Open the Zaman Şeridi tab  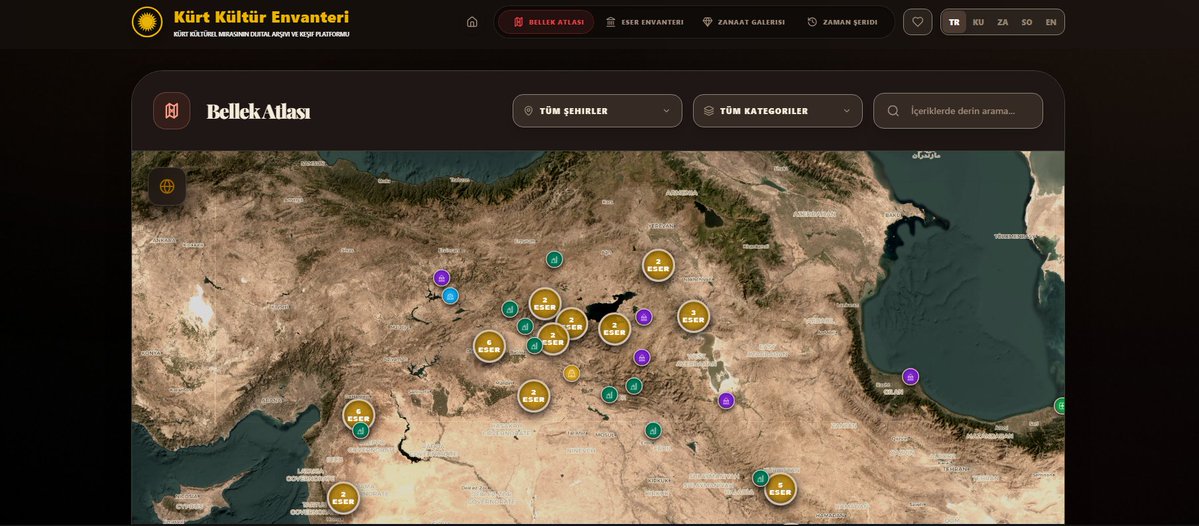click(843, 22)
